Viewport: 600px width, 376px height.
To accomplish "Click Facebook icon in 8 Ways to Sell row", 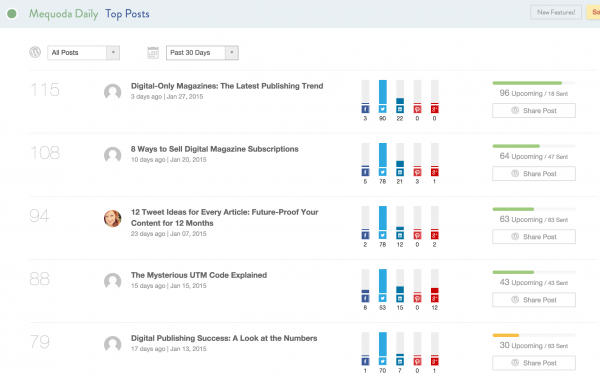I will coord(365,172).
